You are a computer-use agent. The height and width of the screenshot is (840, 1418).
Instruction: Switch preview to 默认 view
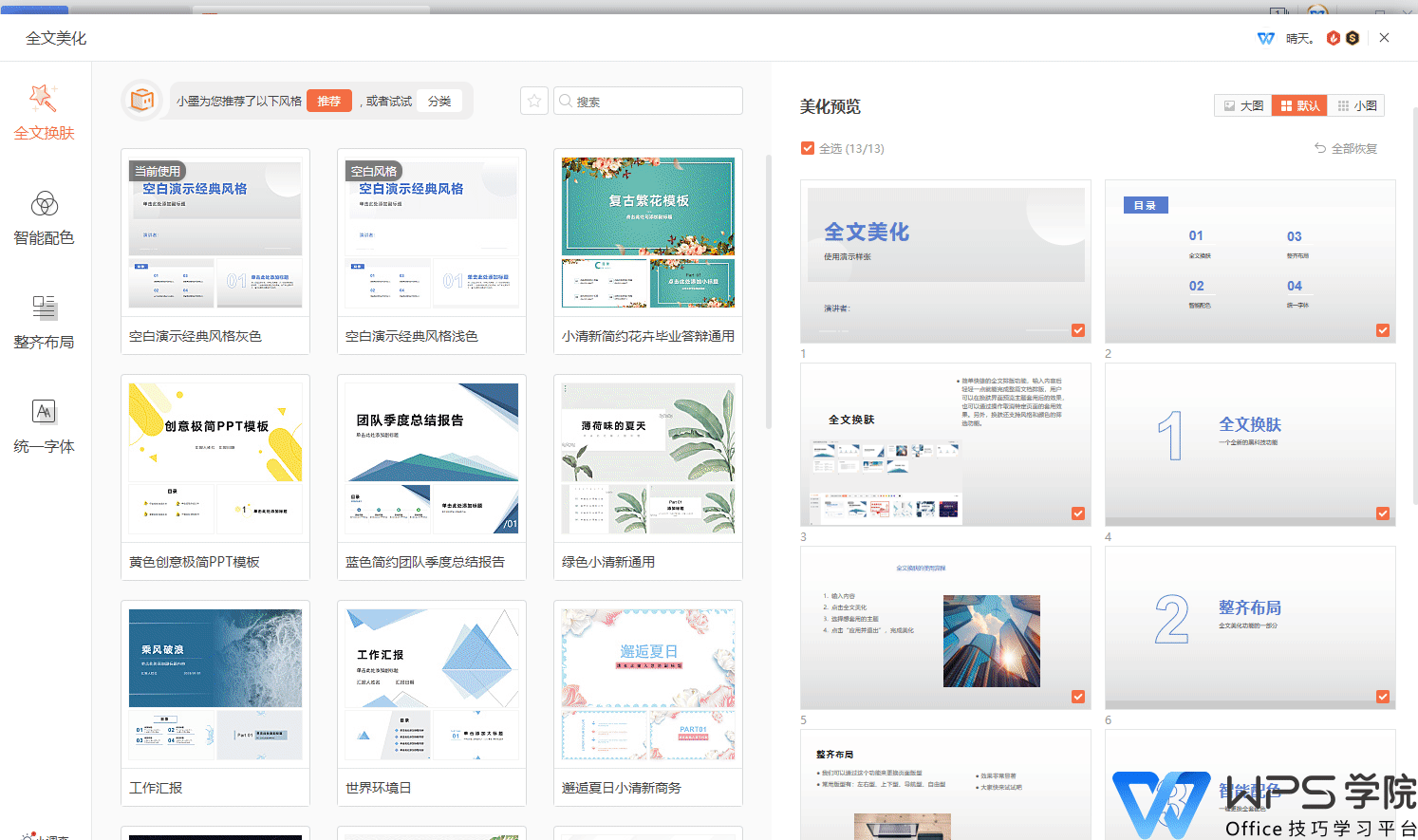(x=1299, y=105)
